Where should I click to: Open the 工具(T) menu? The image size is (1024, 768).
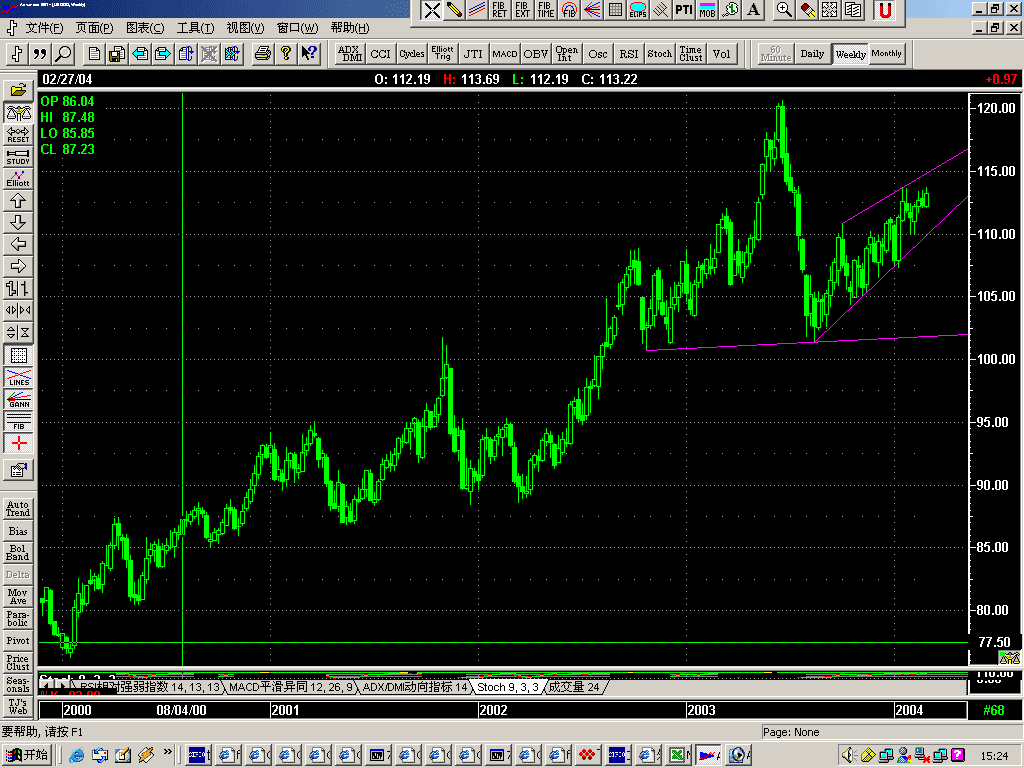click(x=195, y=28)
